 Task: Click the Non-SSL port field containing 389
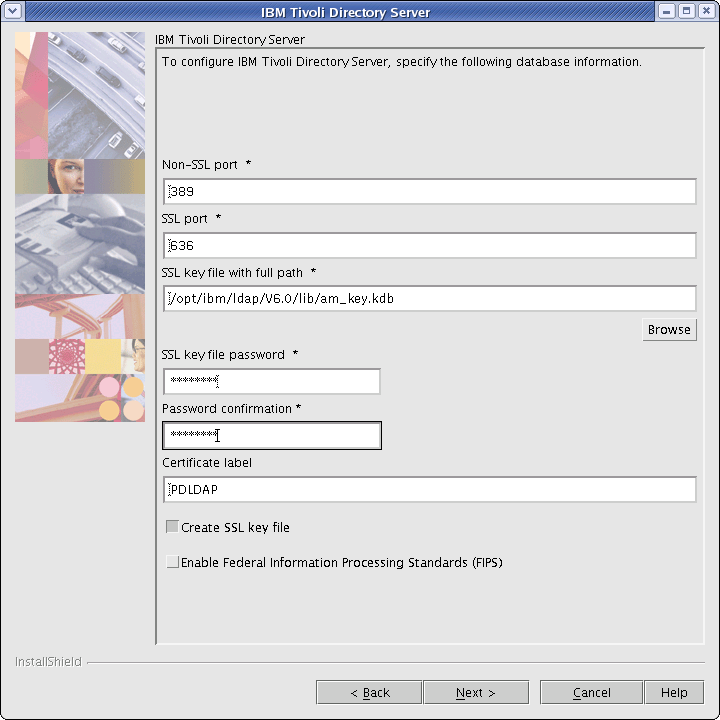point(429,191)
